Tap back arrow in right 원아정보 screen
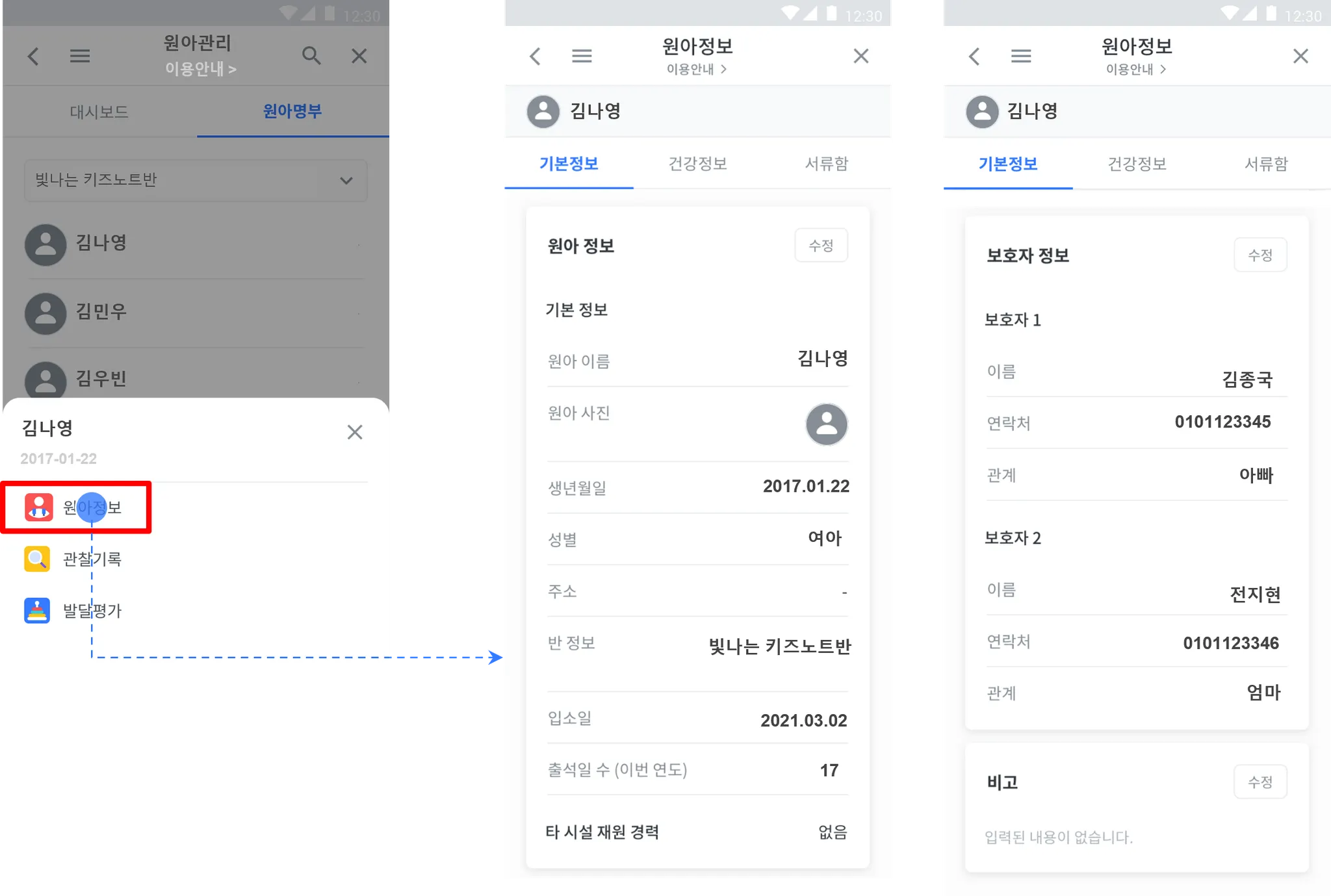 974,57
